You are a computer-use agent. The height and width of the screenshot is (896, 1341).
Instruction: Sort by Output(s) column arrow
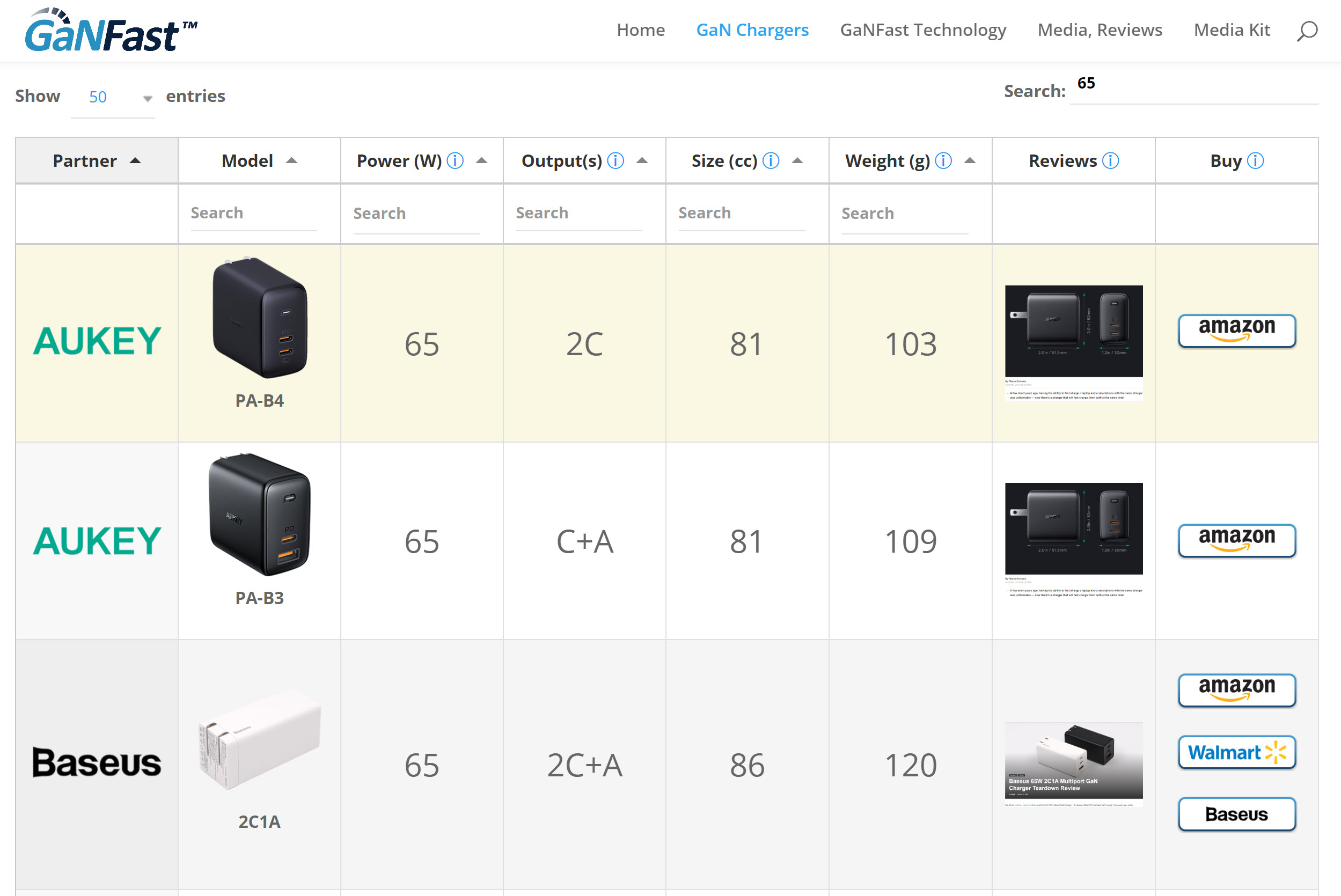pos(642,160)
